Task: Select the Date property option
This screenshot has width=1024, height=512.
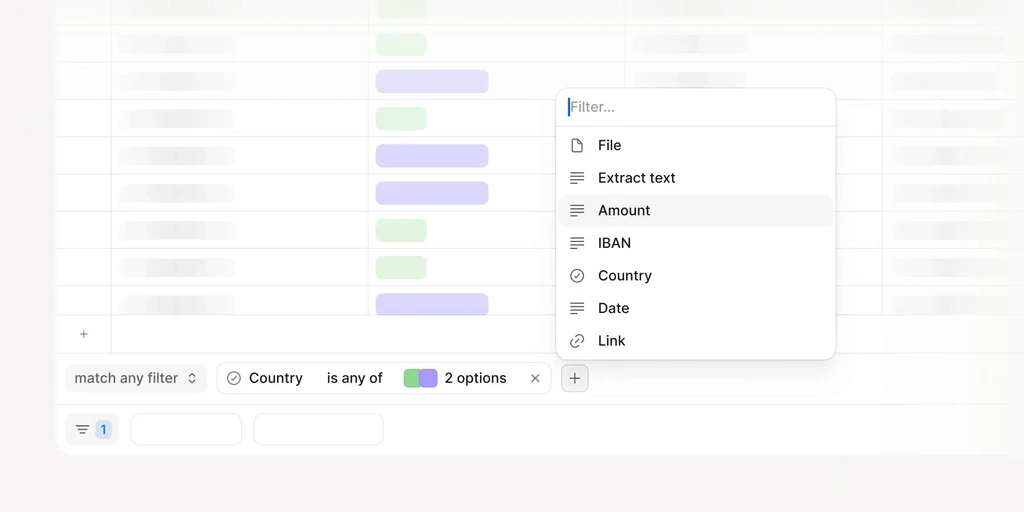Action: [x=696, y=308]
